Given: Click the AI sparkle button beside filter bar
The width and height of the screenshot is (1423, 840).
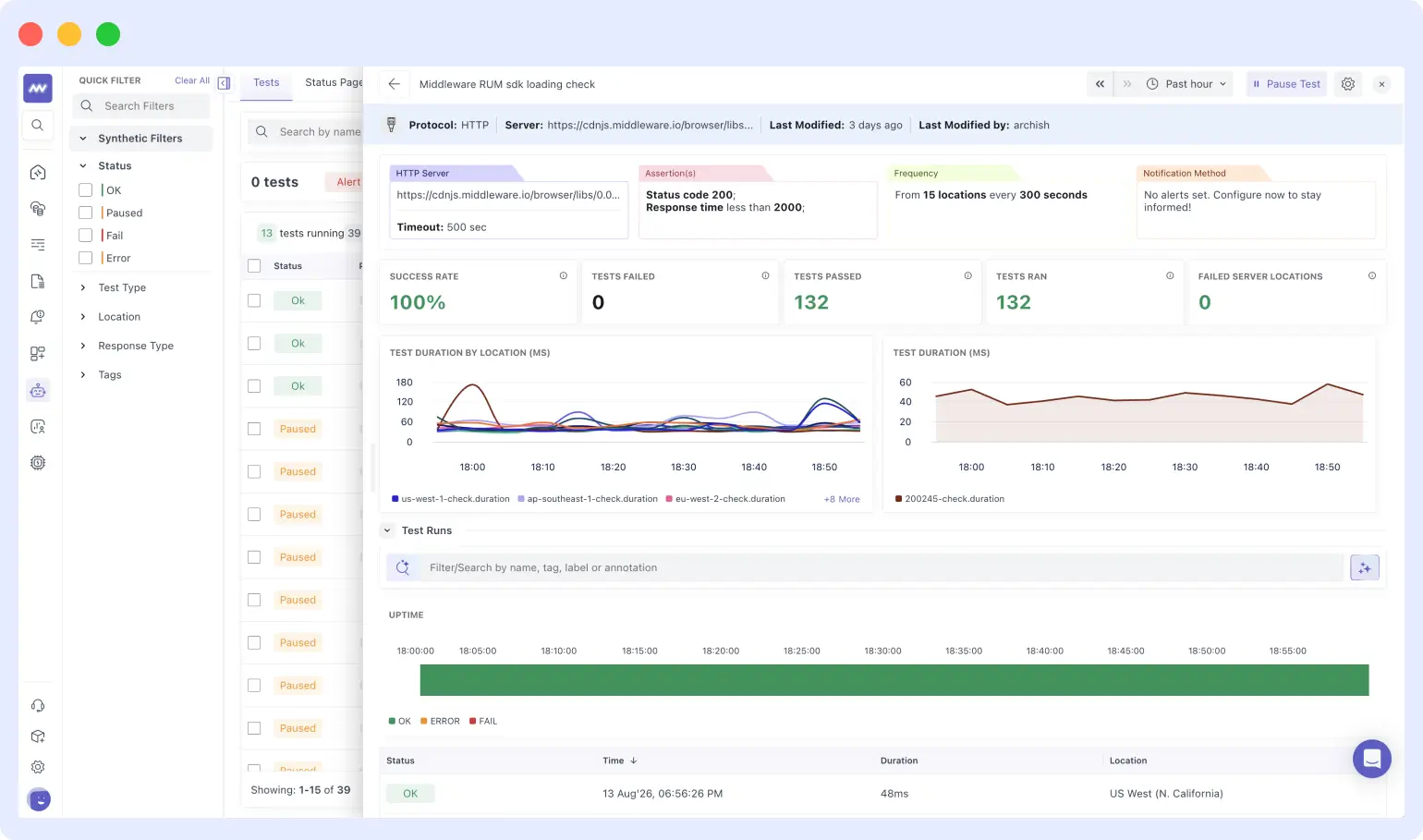Looking at the screenshot, I should pos(1365,568).
